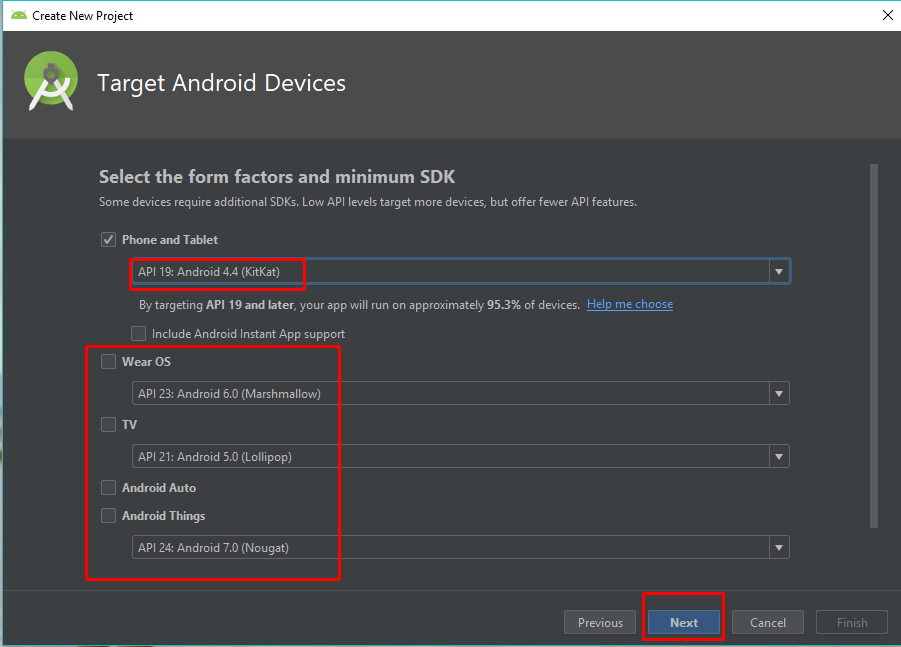901x647 pixels.
Task: Click the greyed-out Finish button
Action: pos(852,622)
